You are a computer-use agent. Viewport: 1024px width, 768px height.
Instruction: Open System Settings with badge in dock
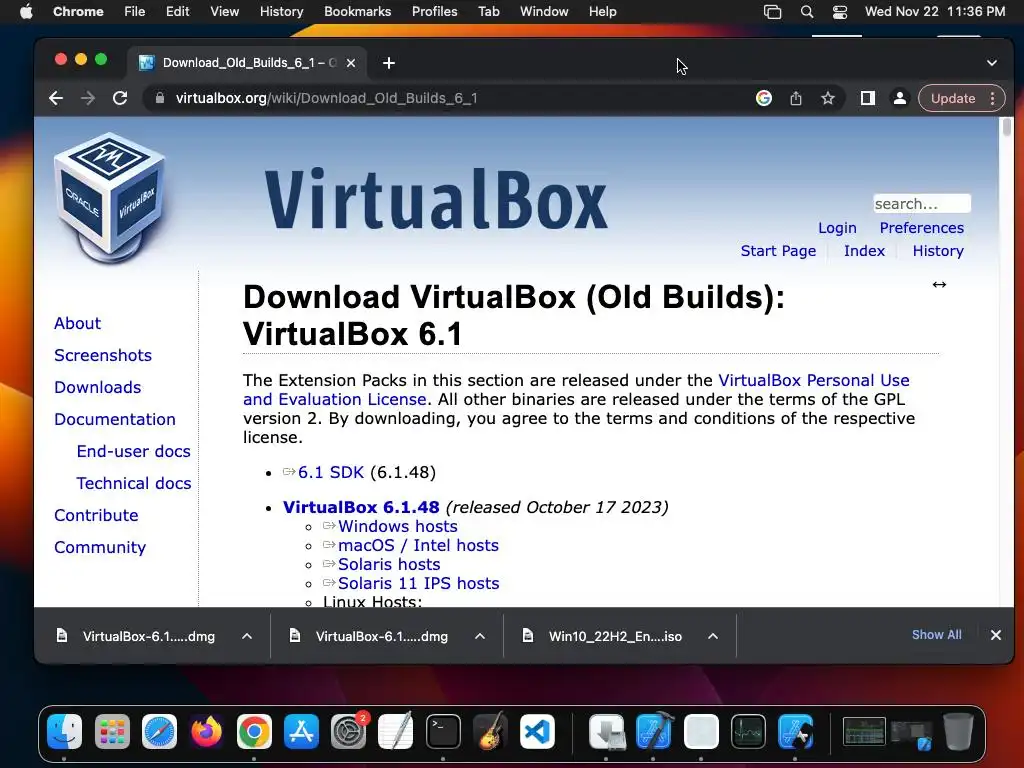tap(349, 731)
